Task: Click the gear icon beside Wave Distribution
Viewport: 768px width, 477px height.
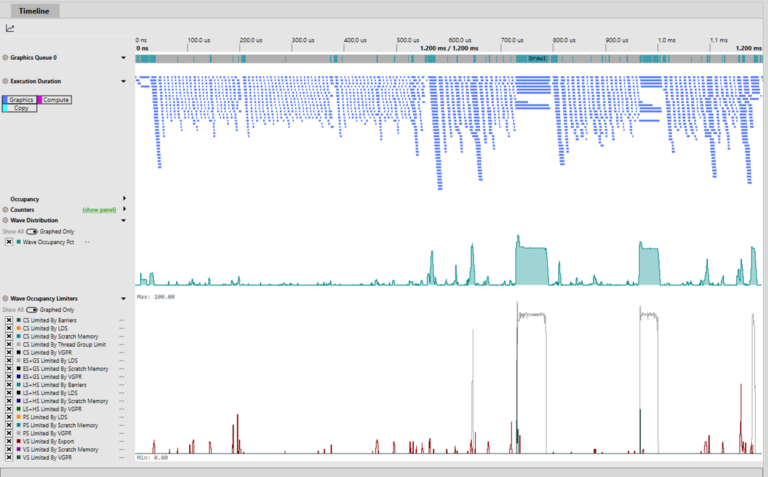Action: [5, 220]
